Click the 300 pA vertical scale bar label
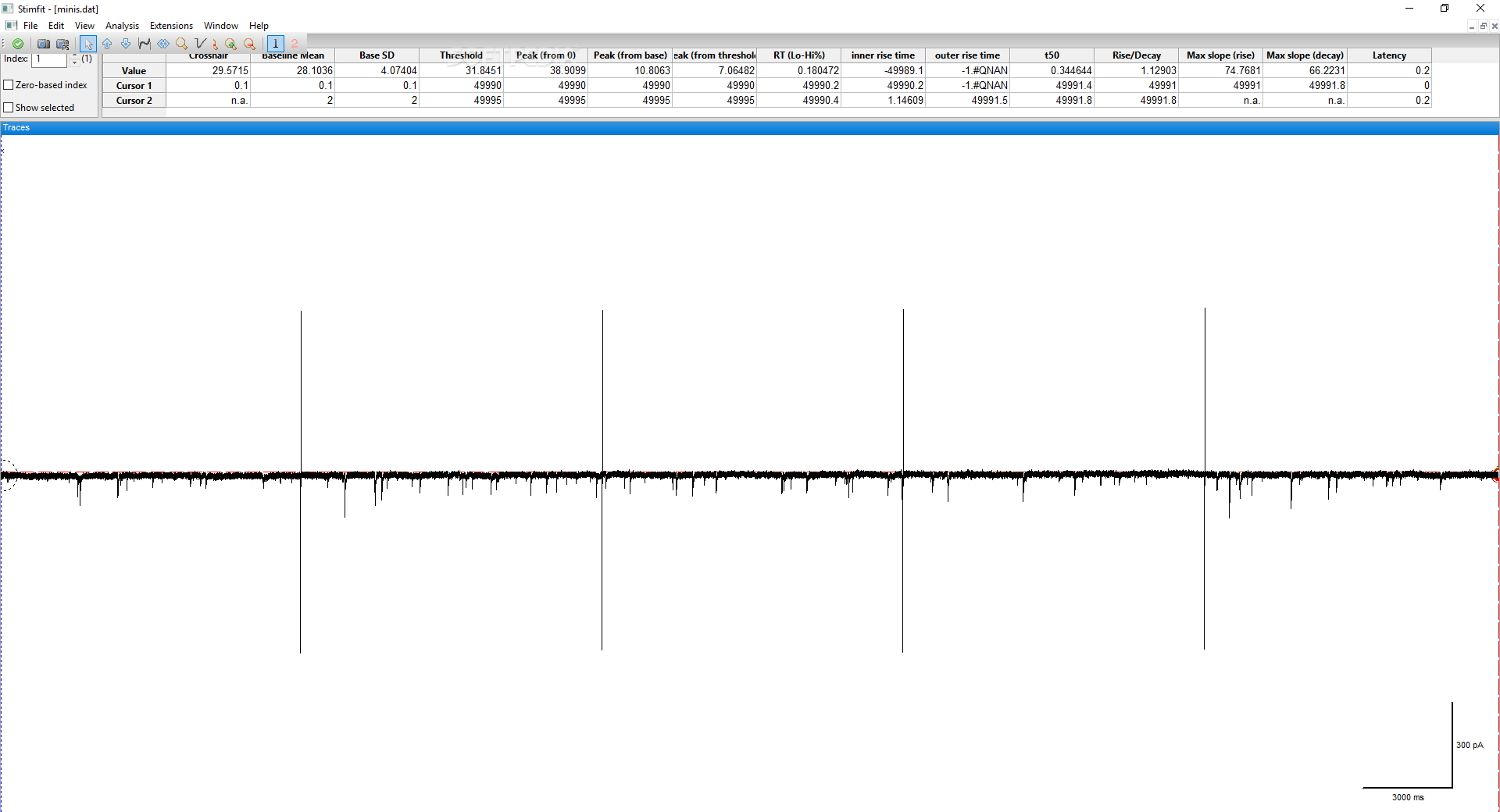 (1469, 745)
